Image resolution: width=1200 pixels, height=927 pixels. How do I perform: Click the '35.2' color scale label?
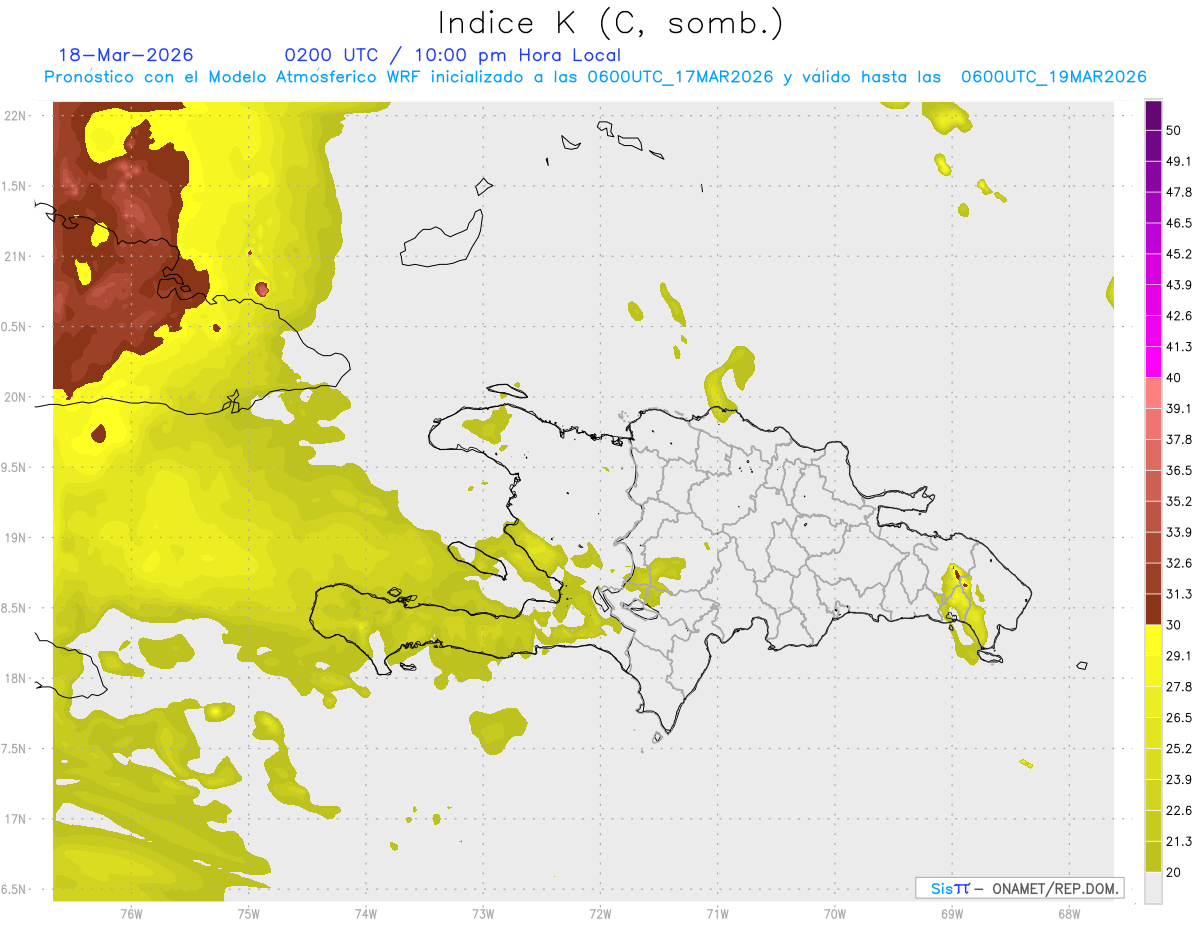coord(1179,501)
